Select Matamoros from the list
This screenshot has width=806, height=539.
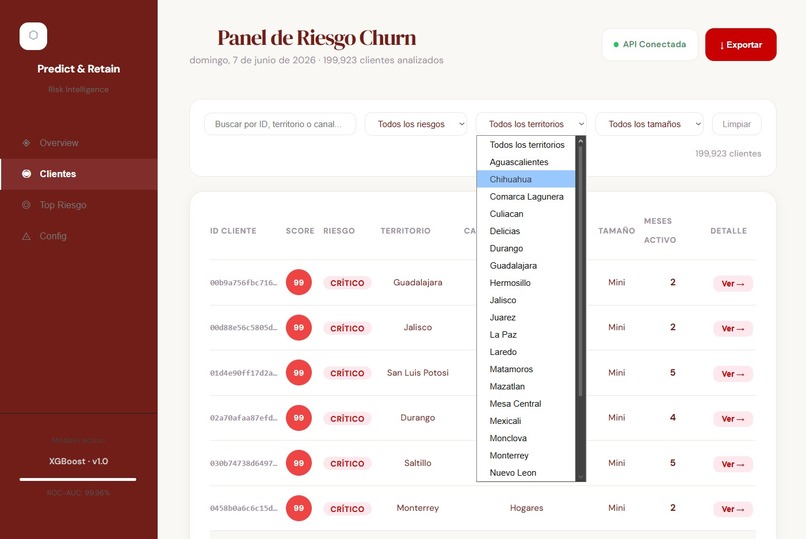pos(526,369)
